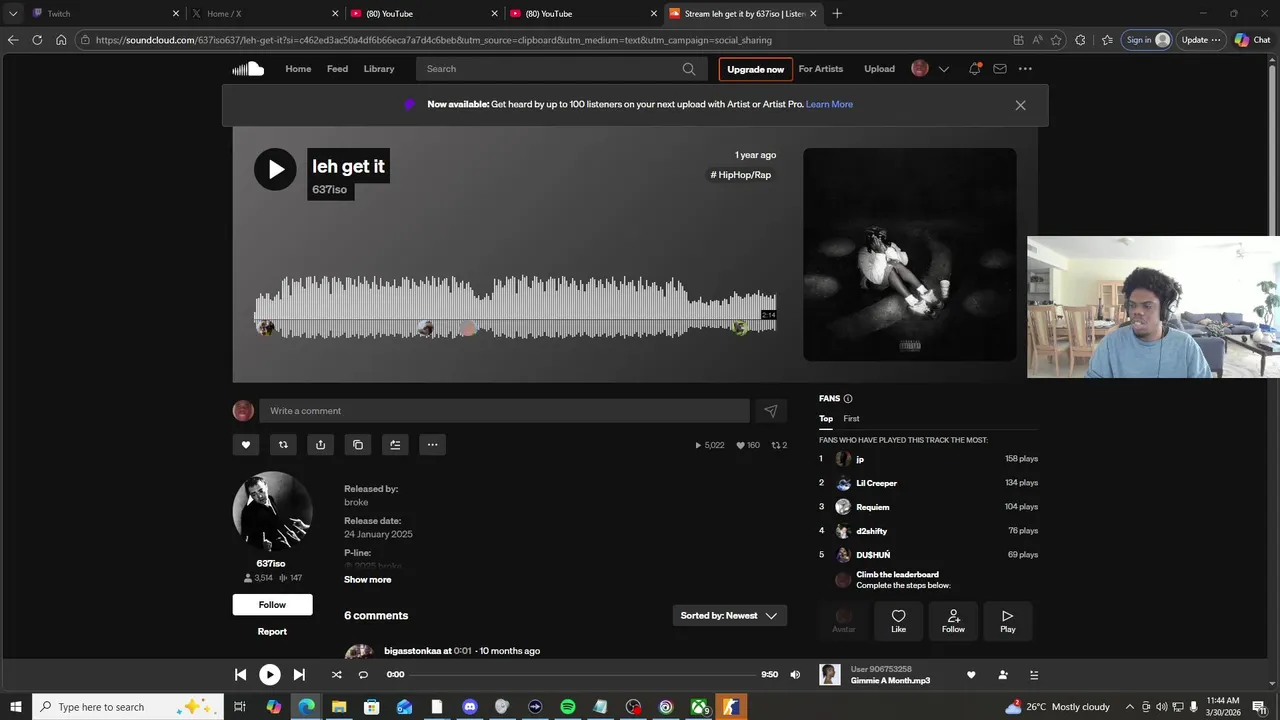Image resolution: width=1280 pixels, height=720 pixels.
Task: Go to Home in SoundCloud nav
Action: click(x=298, y=69)
